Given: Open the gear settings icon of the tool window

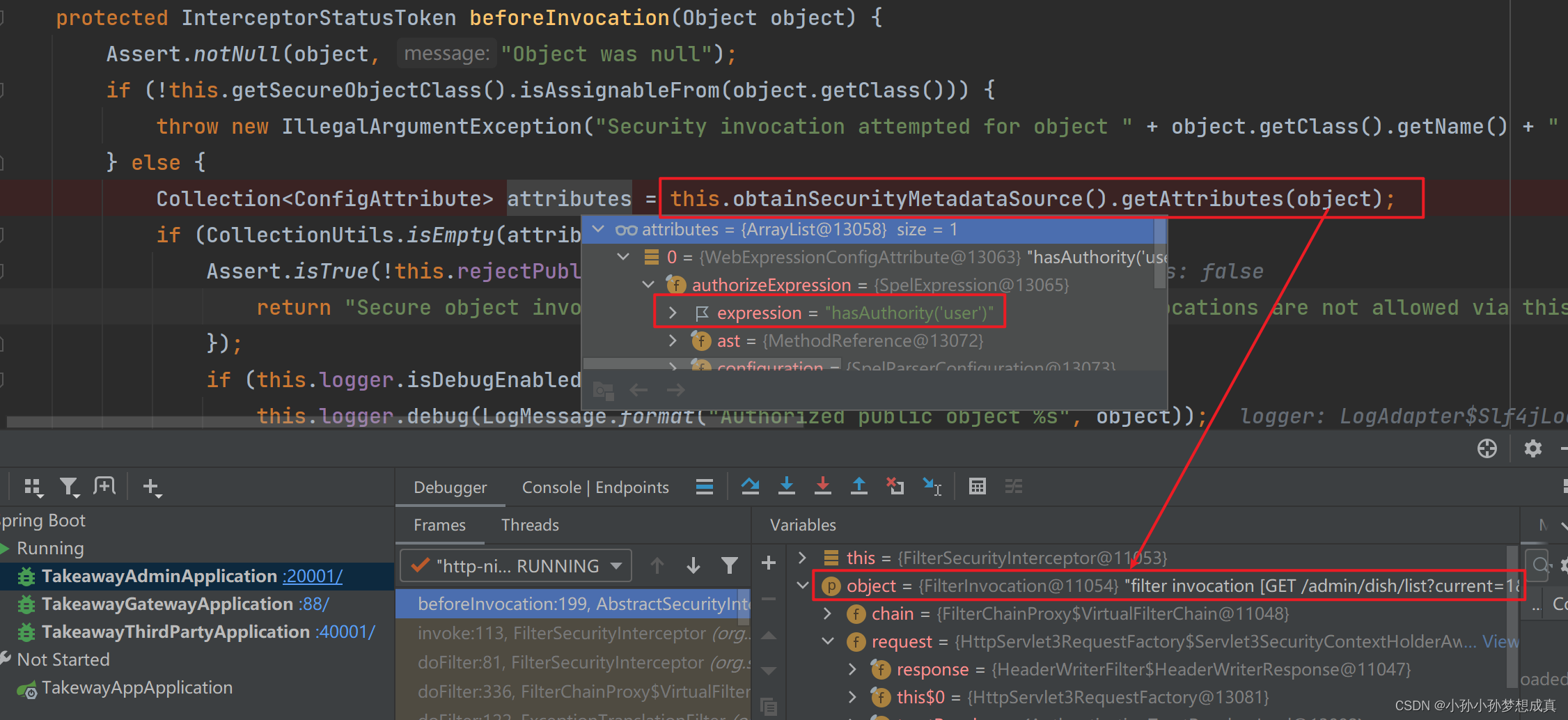Looking at the screenshot, I should (x=1533, y=448).
